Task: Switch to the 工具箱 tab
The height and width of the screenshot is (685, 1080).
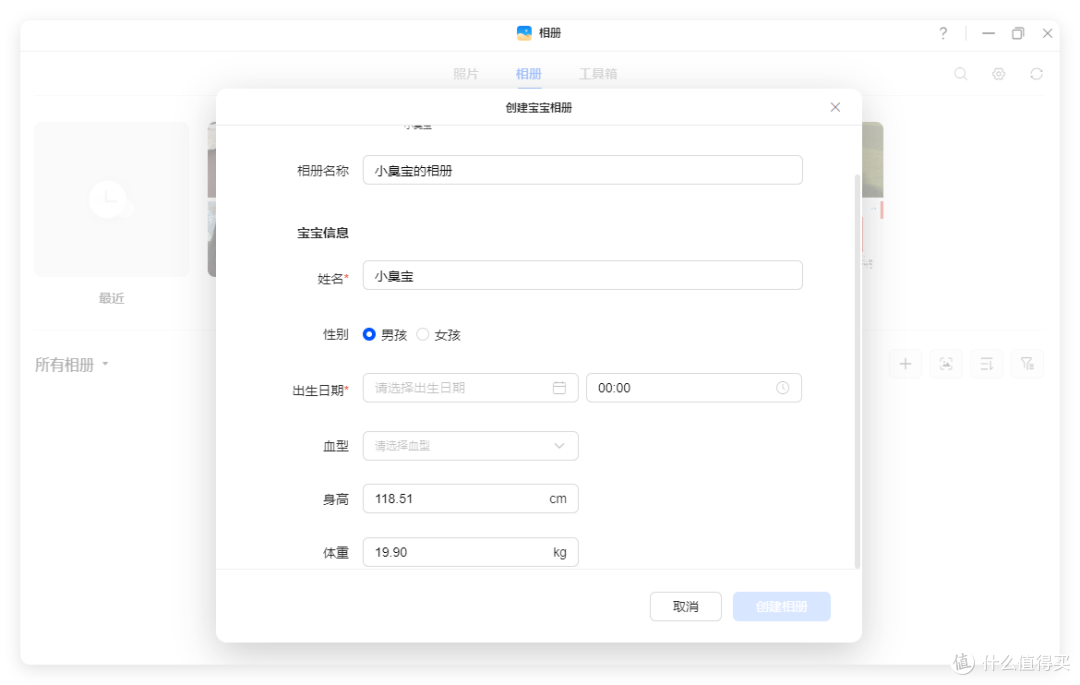Action: click(598, 74)
